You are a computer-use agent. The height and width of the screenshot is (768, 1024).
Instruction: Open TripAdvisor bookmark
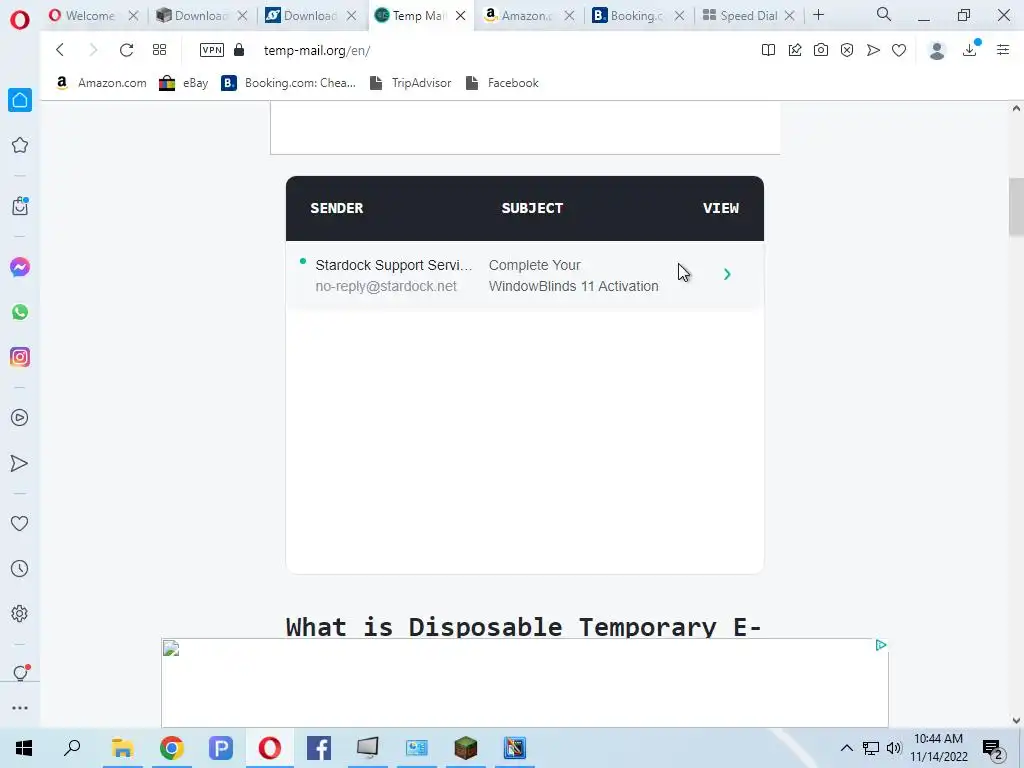click(x=411, y=83)
